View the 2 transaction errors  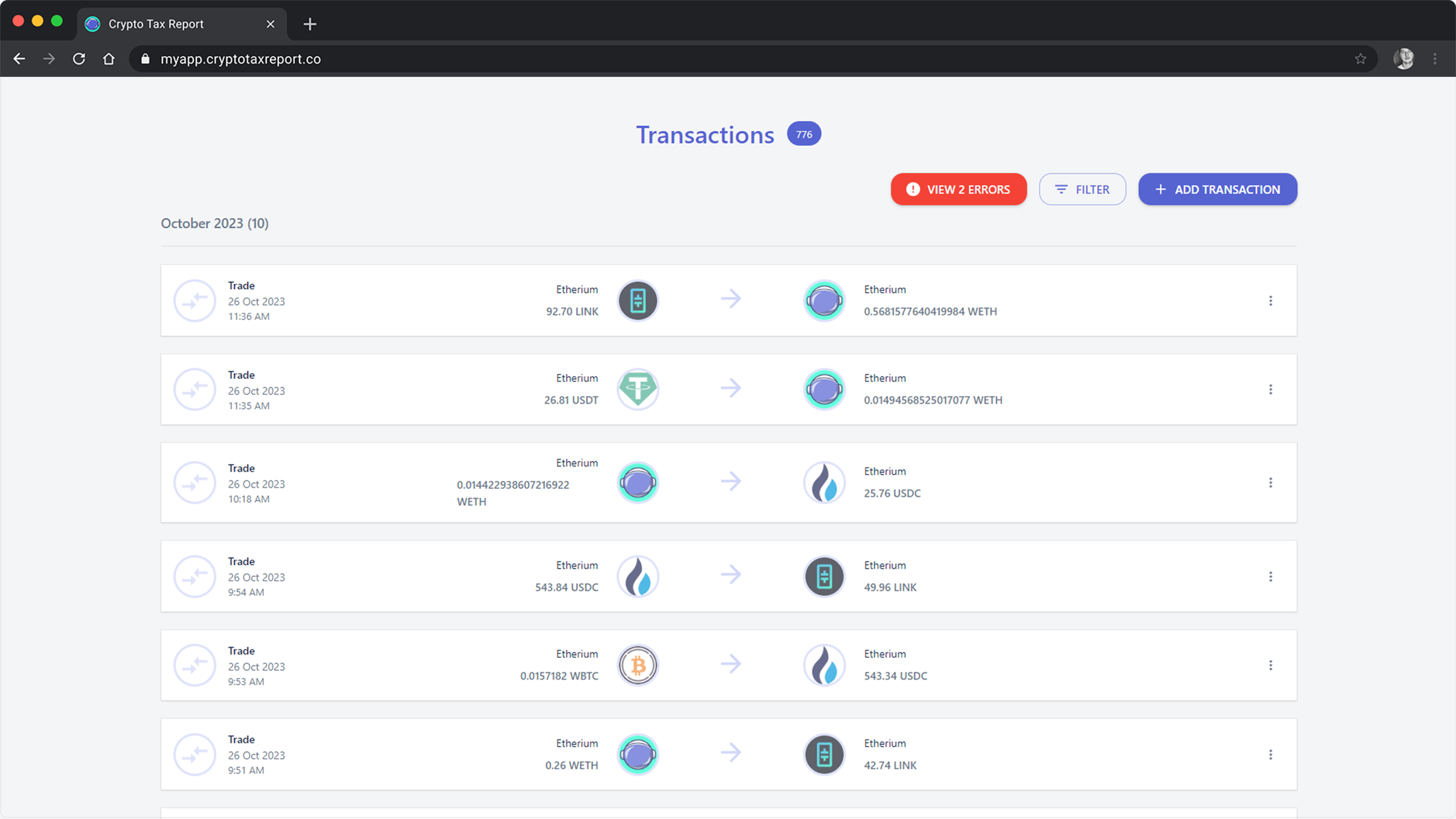point(959,189)
